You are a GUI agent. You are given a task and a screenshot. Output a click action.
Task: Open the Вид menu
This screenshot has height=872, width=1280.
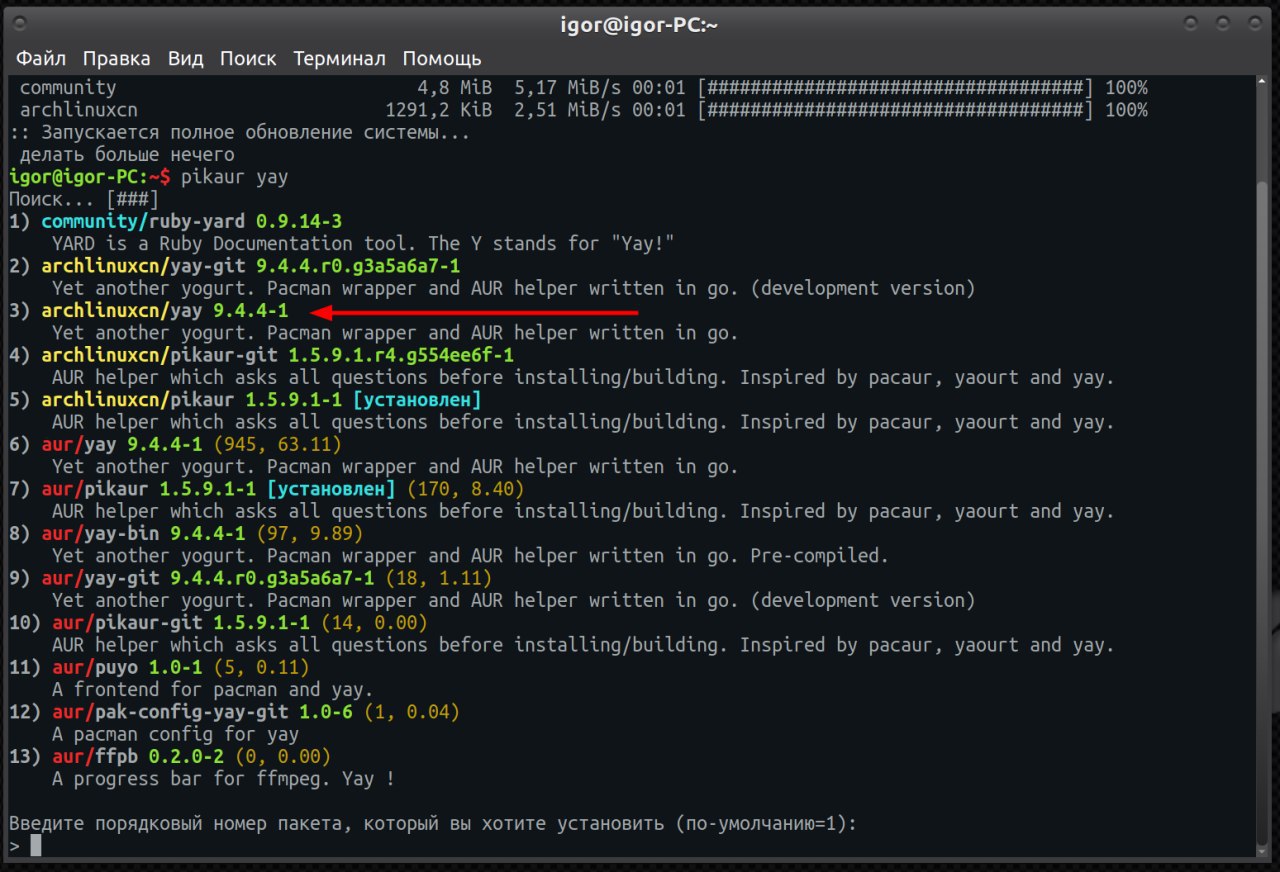click(x=185, y=58)
